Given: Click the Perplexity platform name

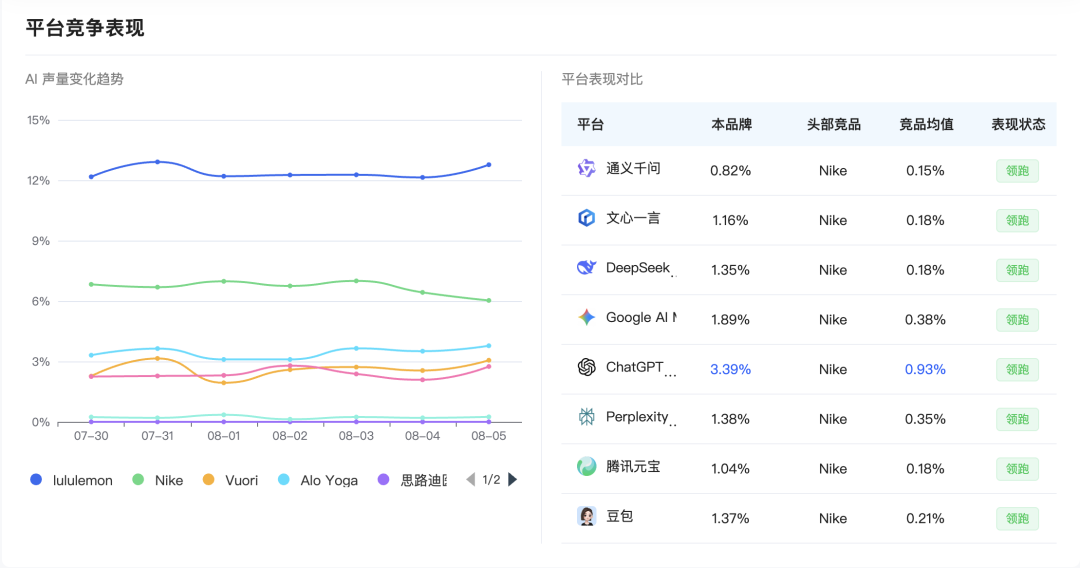Looking at the screenshot, I should tap(637, 417).
